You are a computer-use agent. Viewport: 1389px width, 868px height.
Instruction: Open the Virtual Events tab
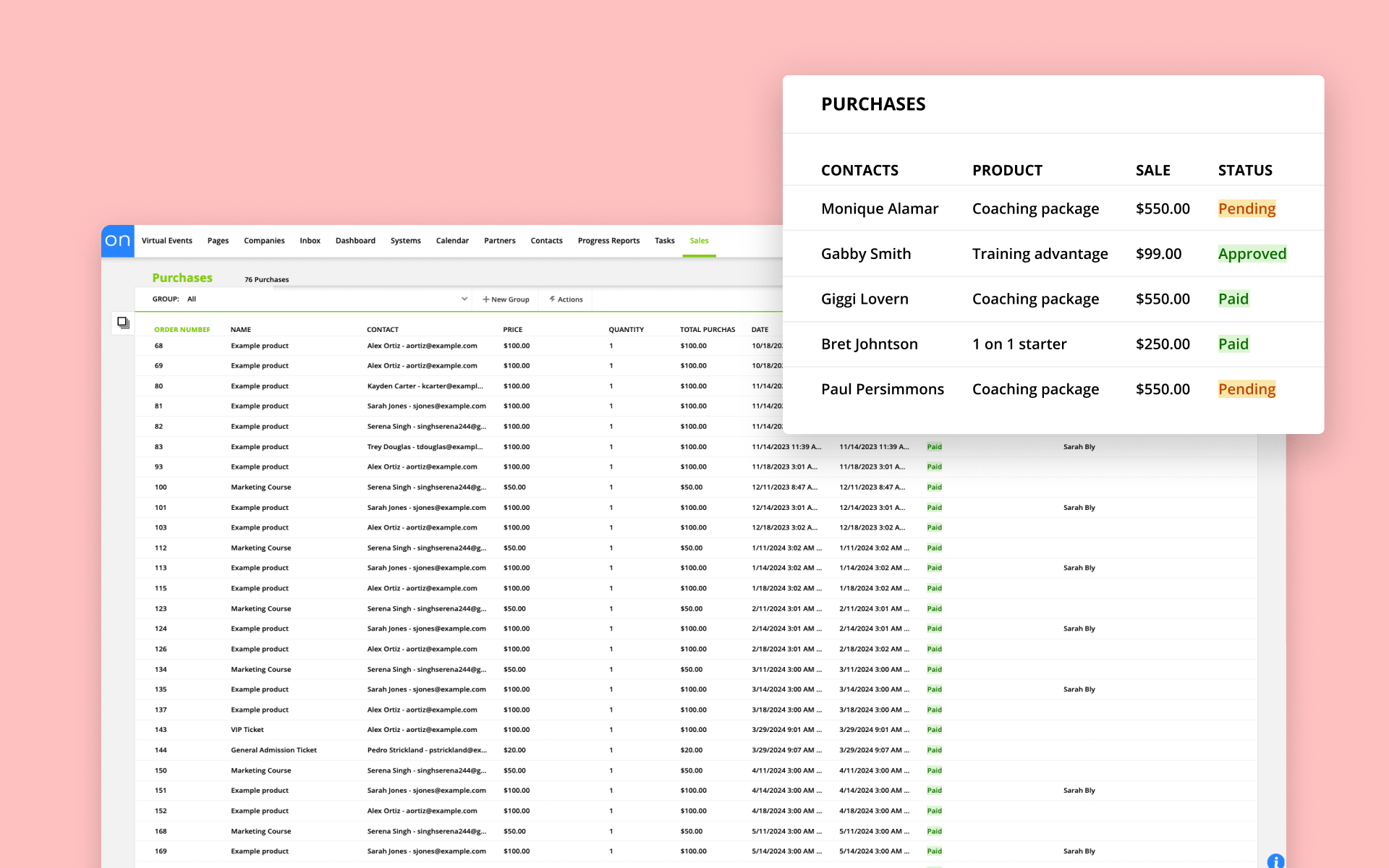click(166, 241)
